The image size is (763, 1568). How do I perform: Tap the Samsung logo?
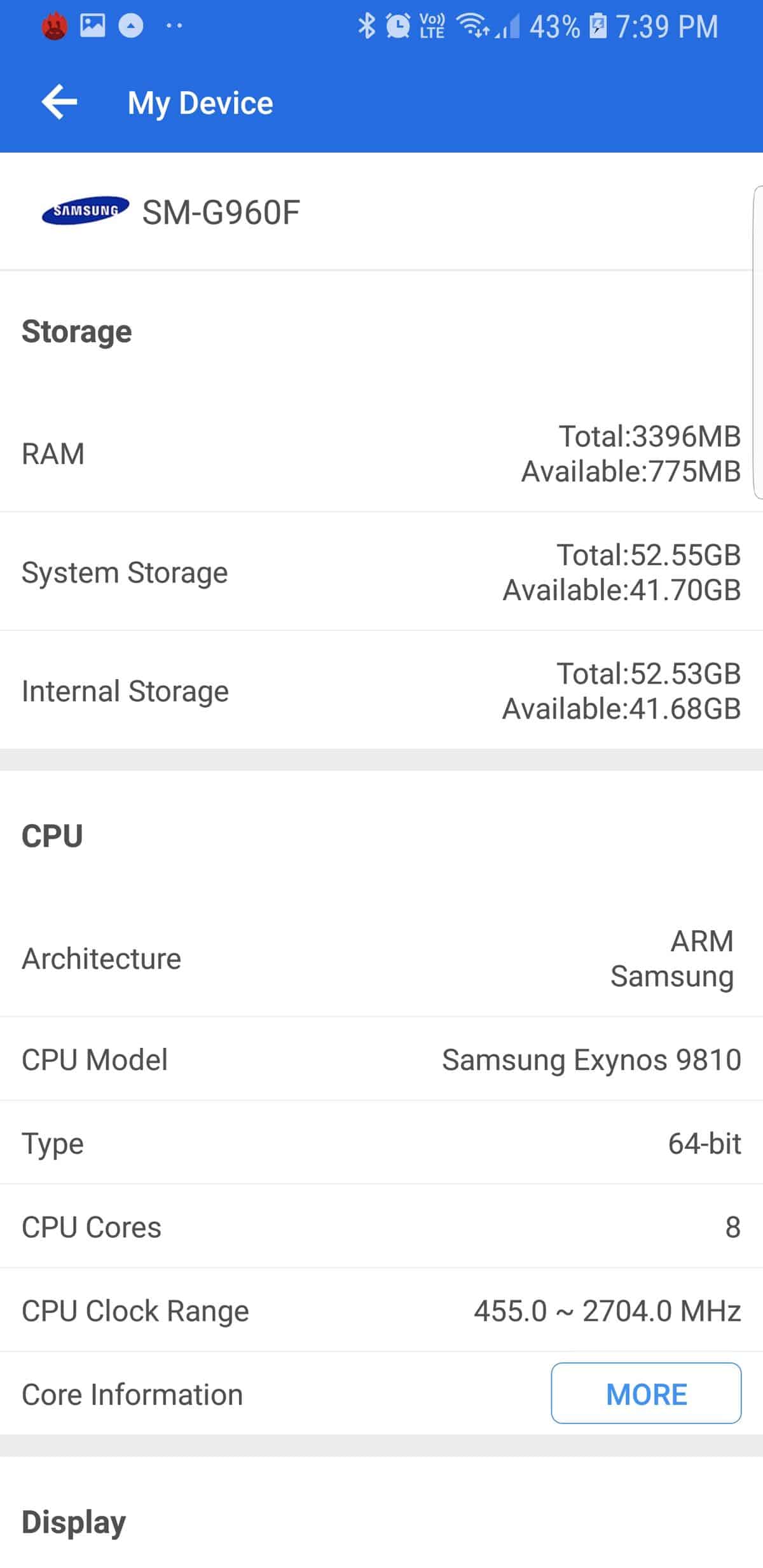(85, 210)
